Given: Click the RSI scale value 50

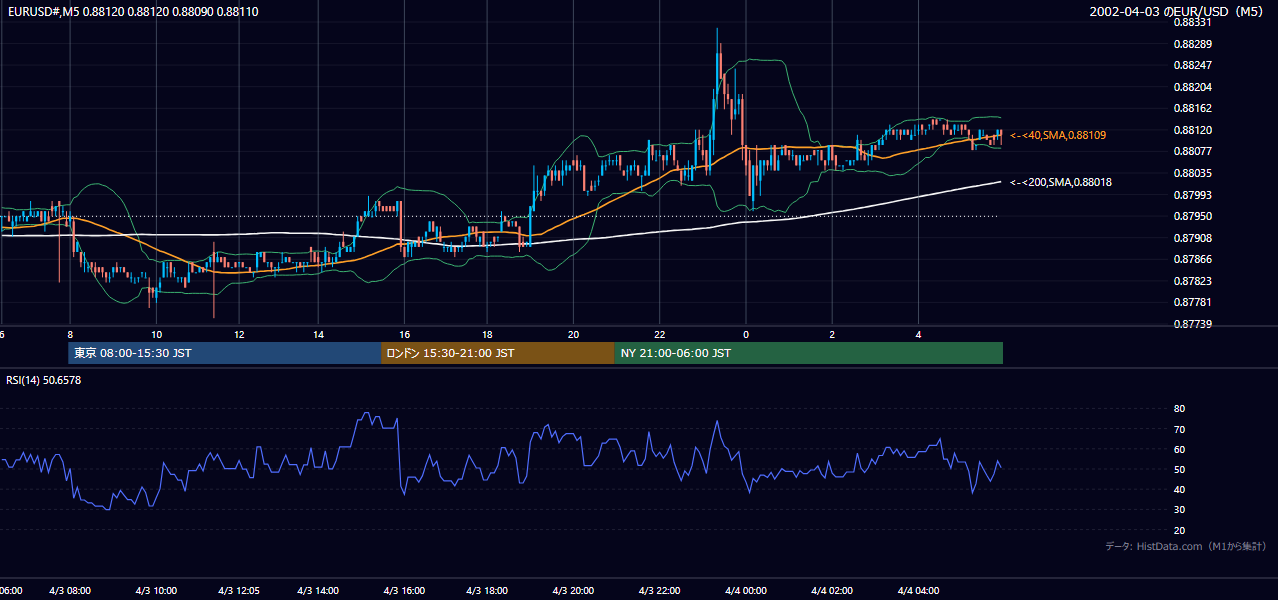Looking at the screenshot, I should click(x=1180, y=469).
